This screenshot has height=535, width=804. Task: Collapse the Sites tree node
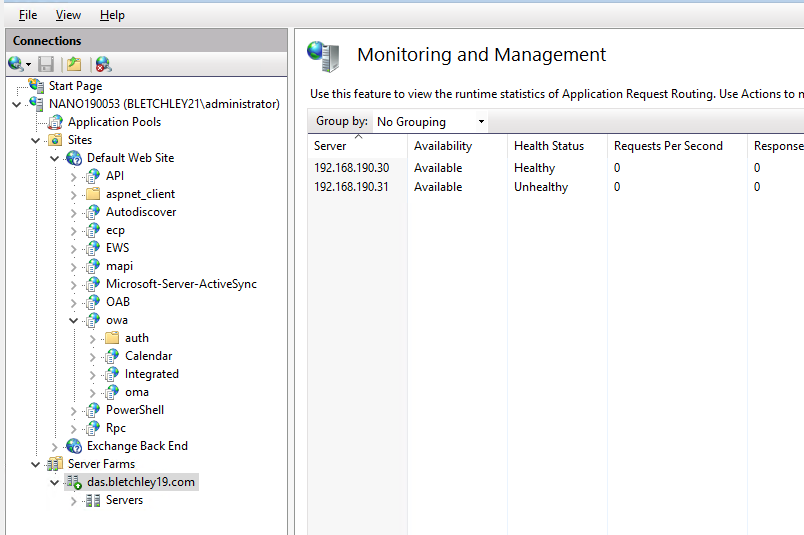click(35, 141)
